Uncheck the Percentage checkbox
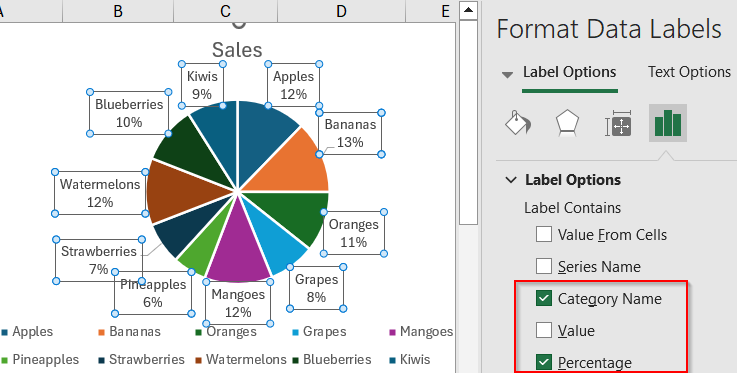 point(544,362)
